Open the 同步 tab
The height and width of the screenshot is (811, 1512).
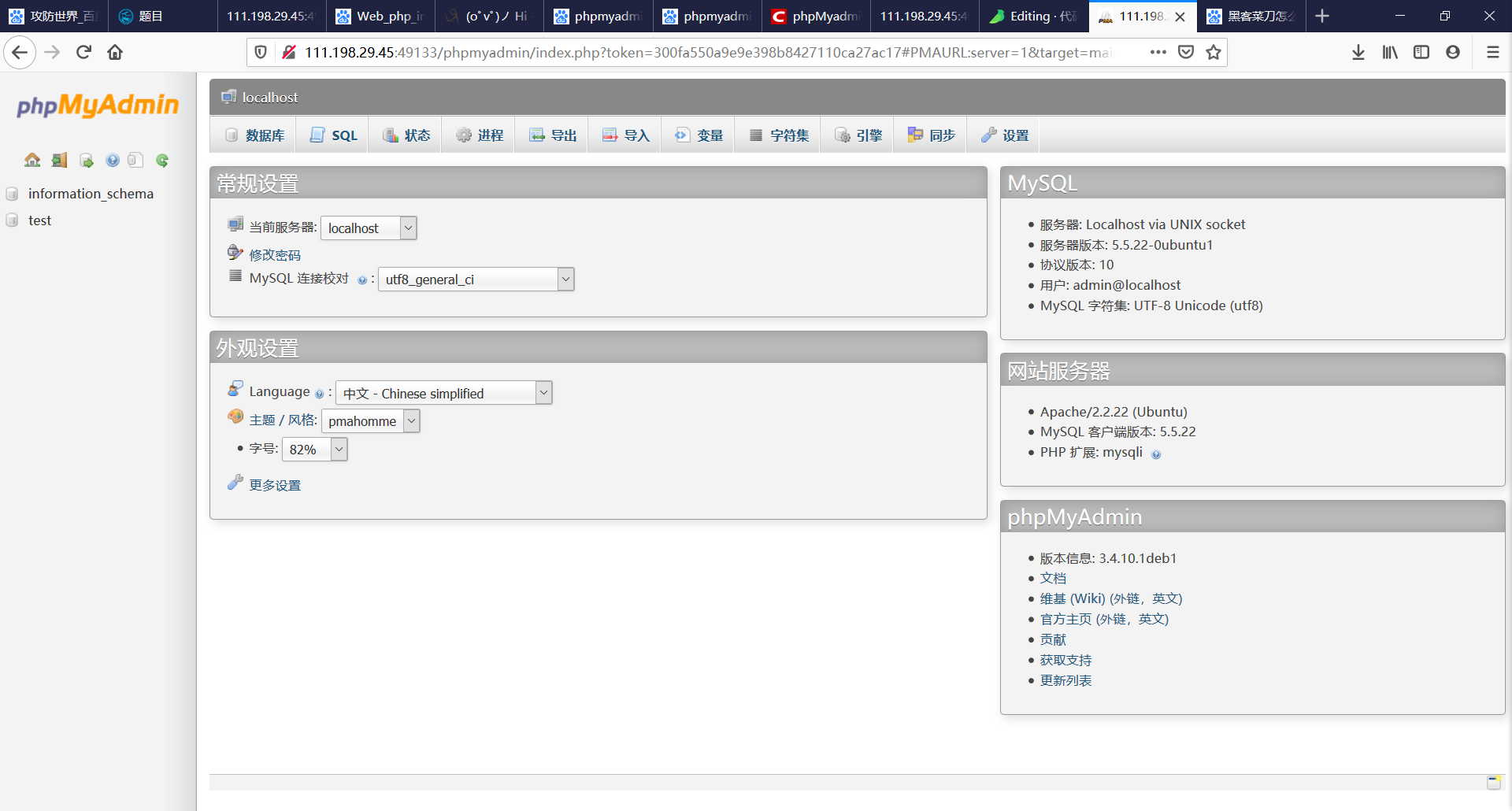[x=932, y=135]
